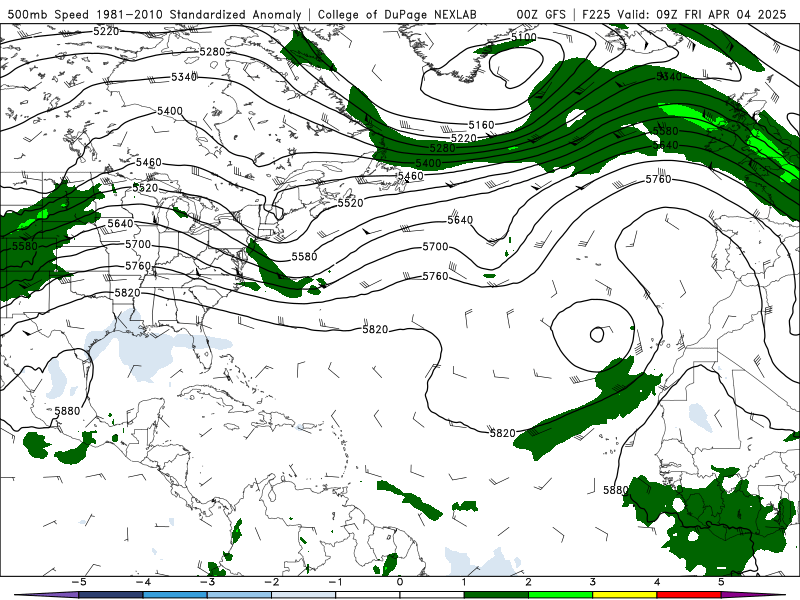The image size is (800, 600).
Task: Click the 5160 contour label
Action: tap(482, 125)
